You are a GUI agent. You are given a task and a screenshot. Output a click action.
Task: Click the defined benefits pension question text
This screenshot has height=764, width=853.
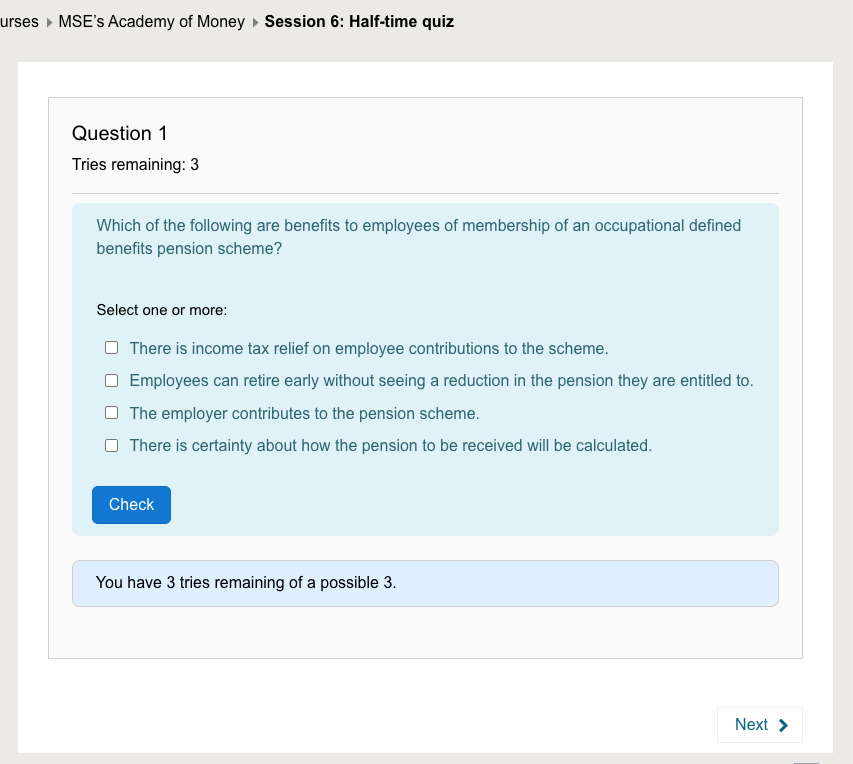click(x=419, y=237)
